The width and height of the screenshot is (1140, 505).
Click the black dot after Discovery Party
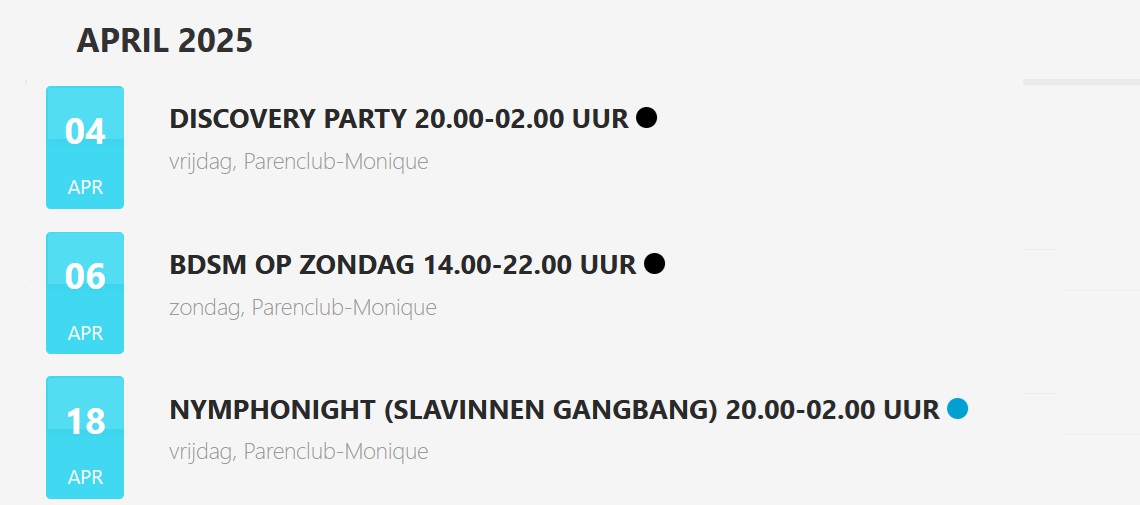(x=647, y=118)
